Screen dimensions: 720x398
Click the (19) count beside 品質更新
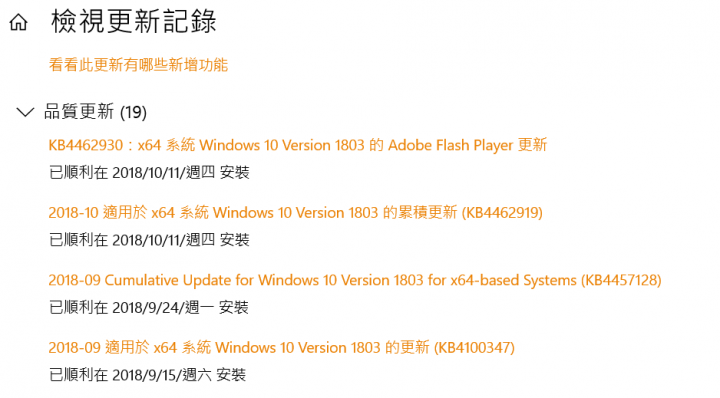click(x=133, y=112)
